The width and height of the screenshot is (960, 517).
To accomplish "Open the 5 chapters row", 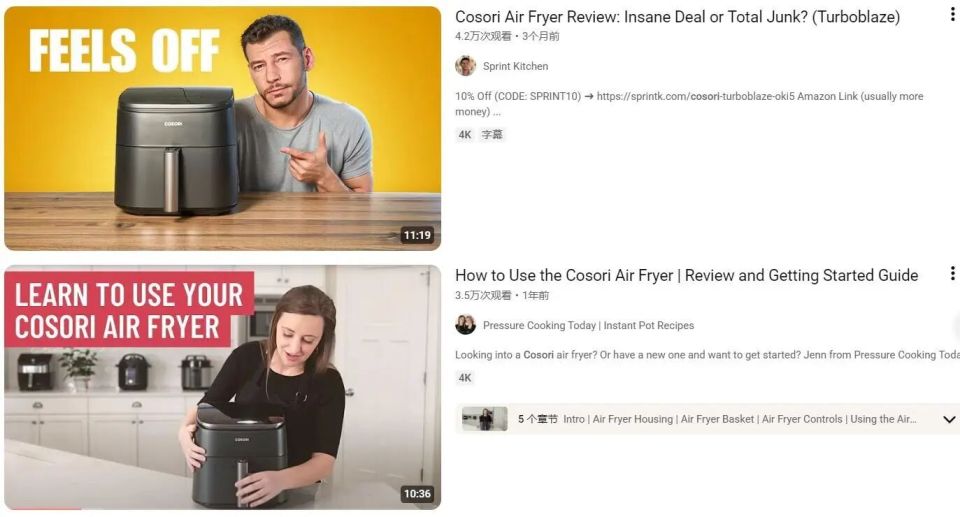I will point(707,420).
